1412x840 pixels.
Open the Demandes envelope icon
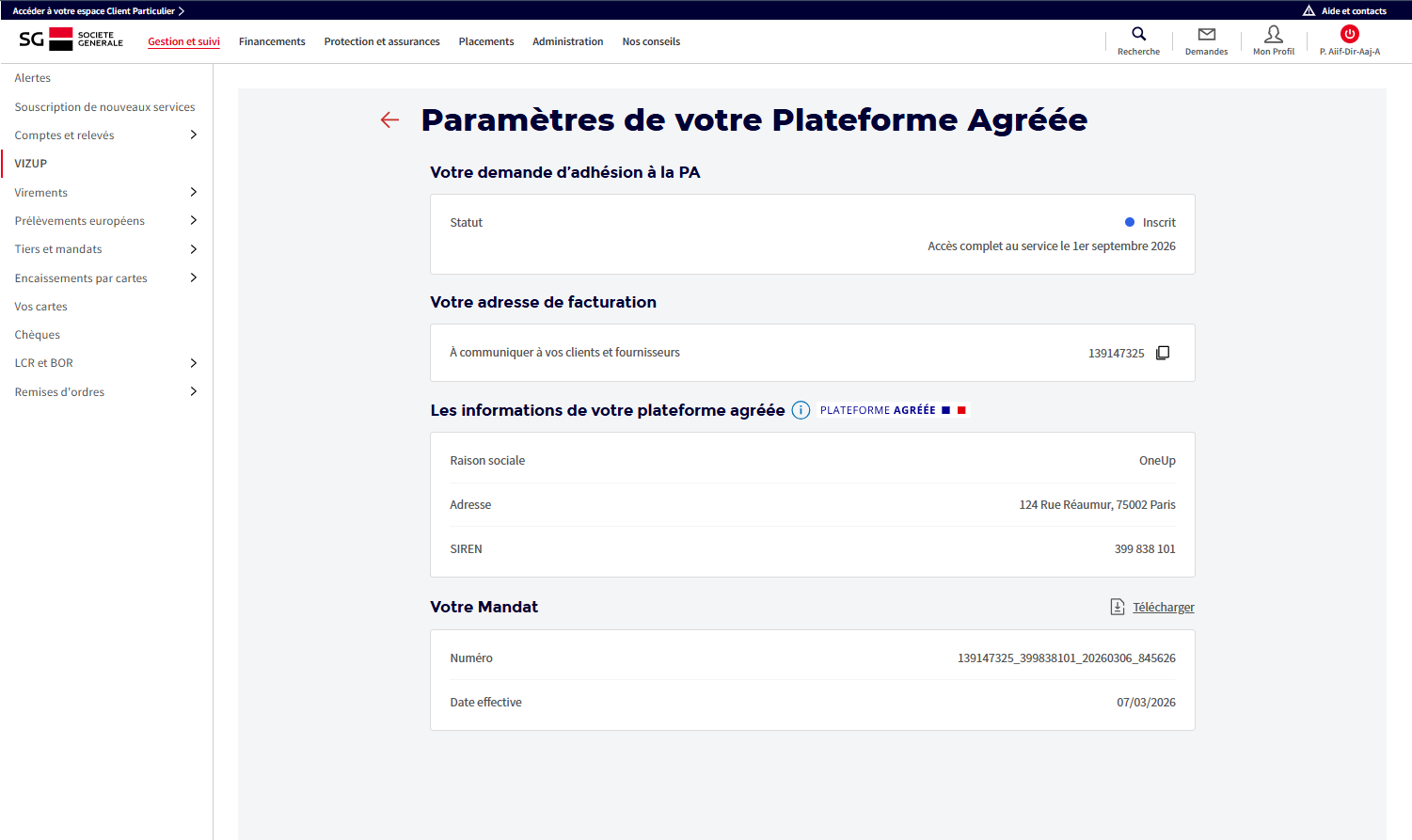pos(1206,34)
